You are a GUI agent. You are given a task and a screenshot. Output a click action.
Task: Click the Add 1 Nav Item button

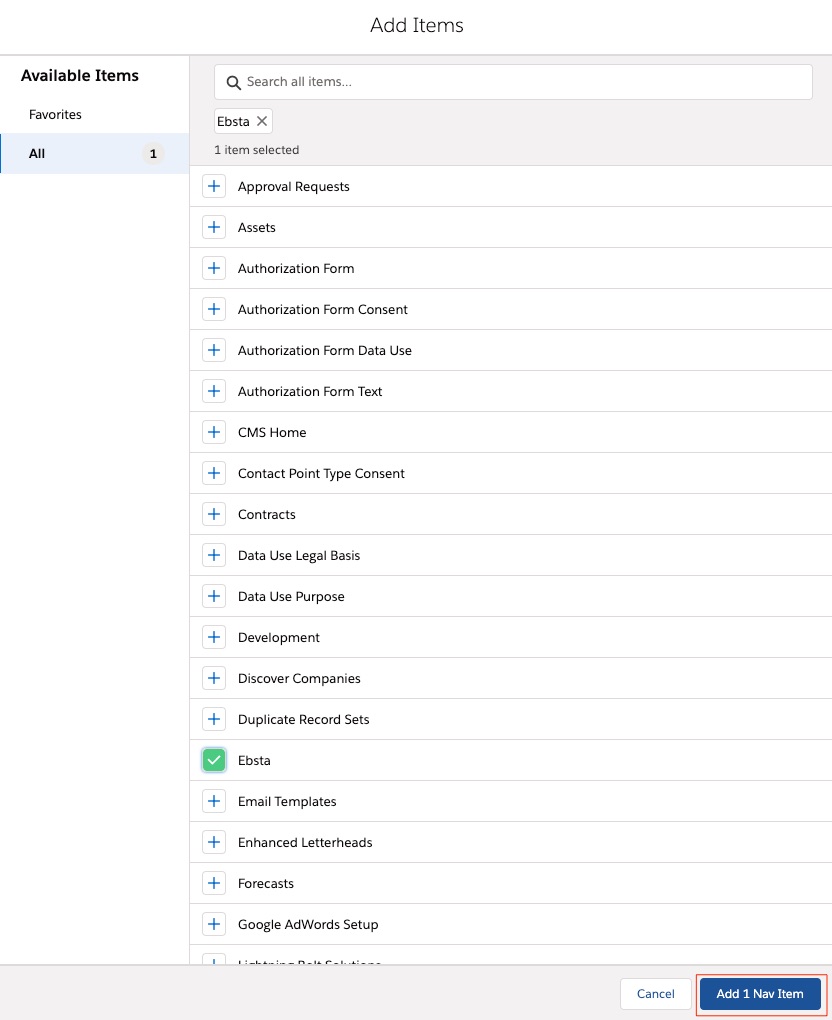click(x=760, y=994)
